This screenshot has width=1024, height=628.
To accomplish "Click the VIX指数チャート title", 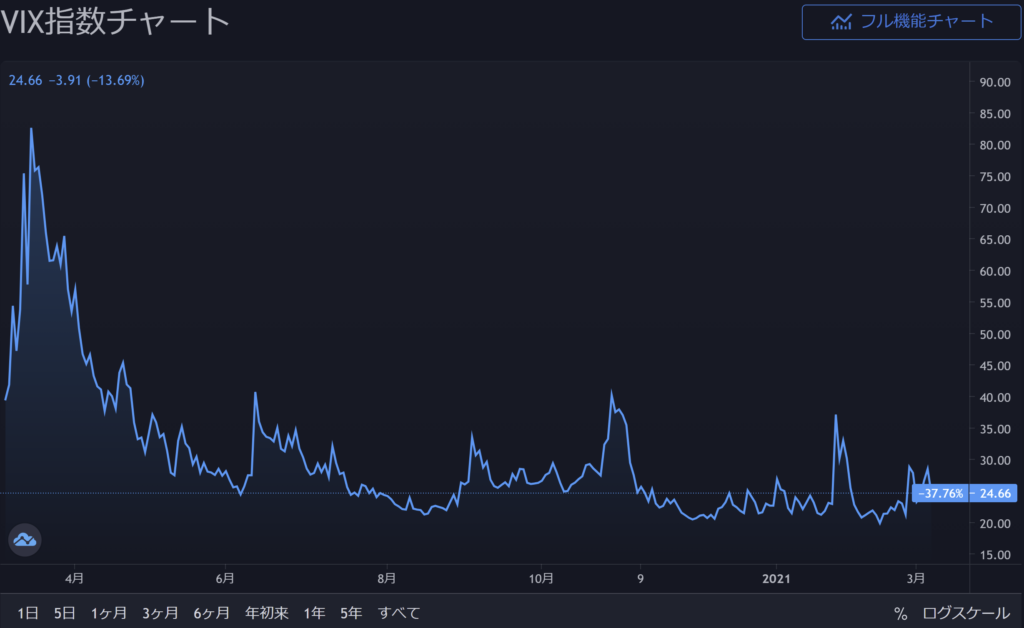I will tap(115, 22).
